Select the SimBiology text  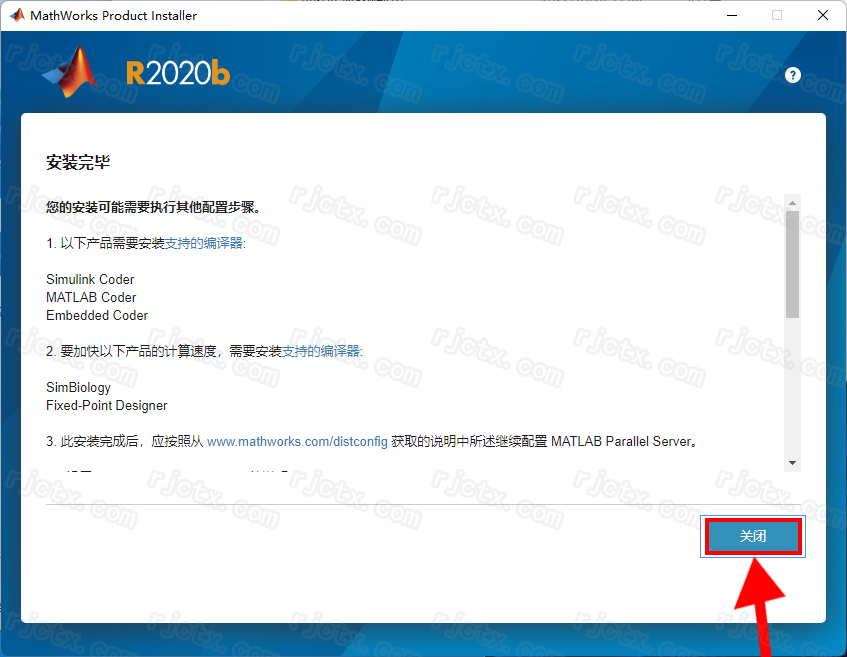click(78, 387)
